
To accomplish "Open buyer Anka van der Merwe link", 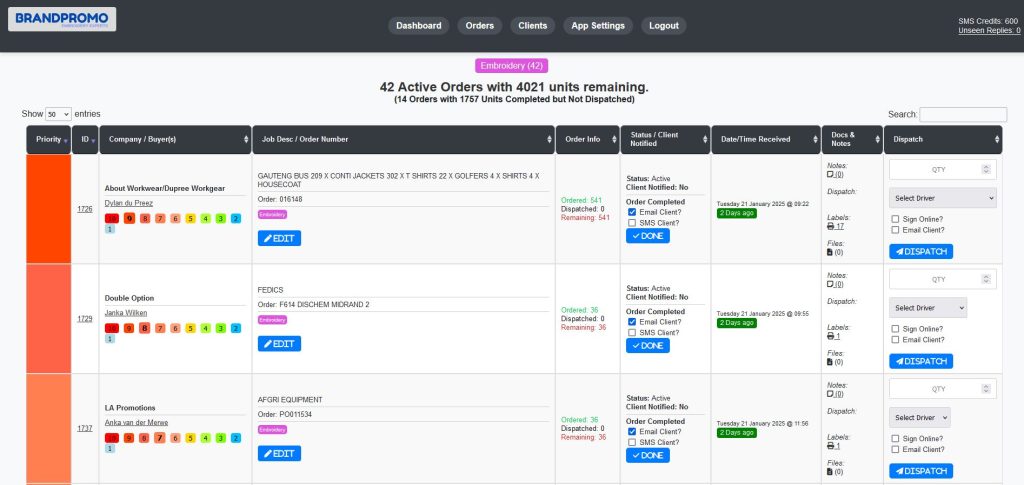I will 136,422.
